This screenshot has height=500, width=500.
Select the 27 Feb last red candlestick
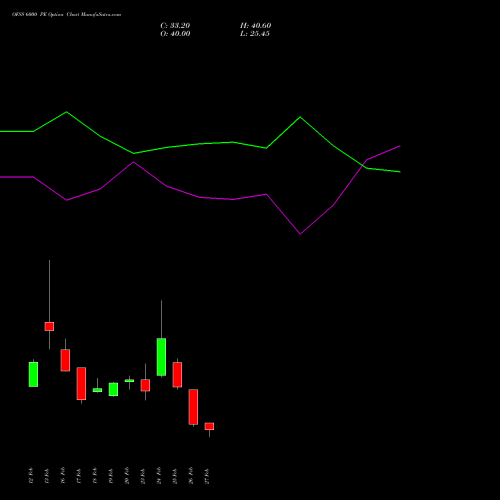[x=209, y=426]
